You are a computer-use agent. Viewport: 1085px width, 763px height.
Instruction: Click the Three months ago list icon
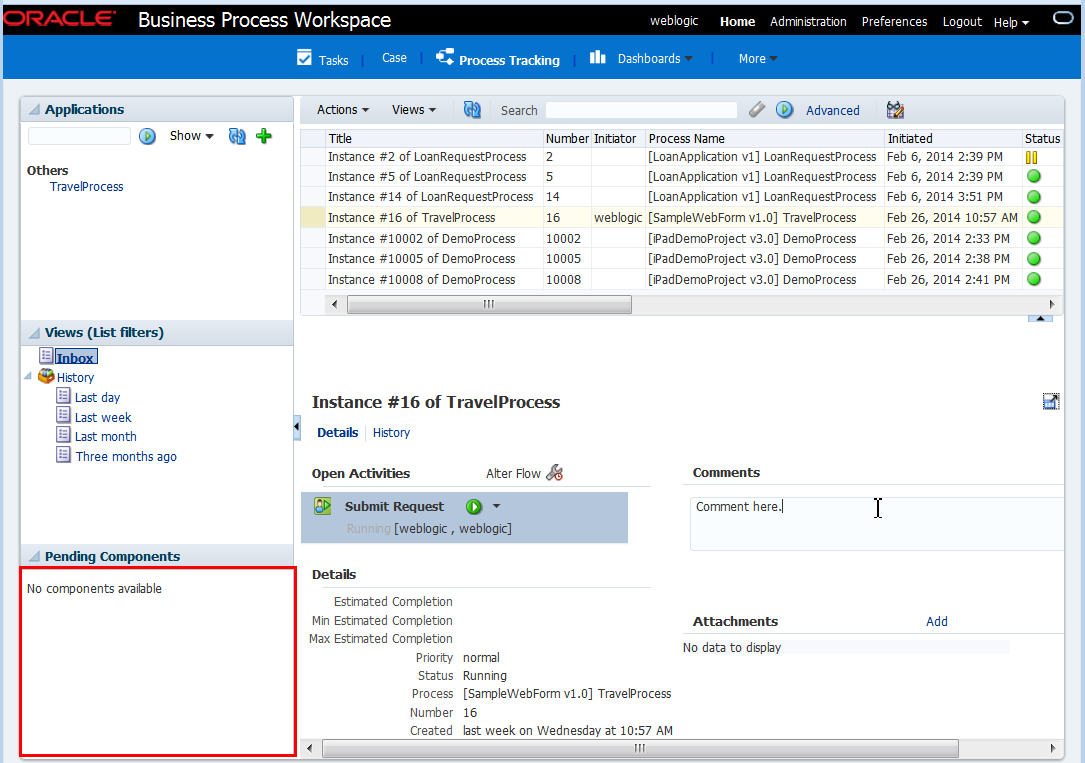click(63, 455)
